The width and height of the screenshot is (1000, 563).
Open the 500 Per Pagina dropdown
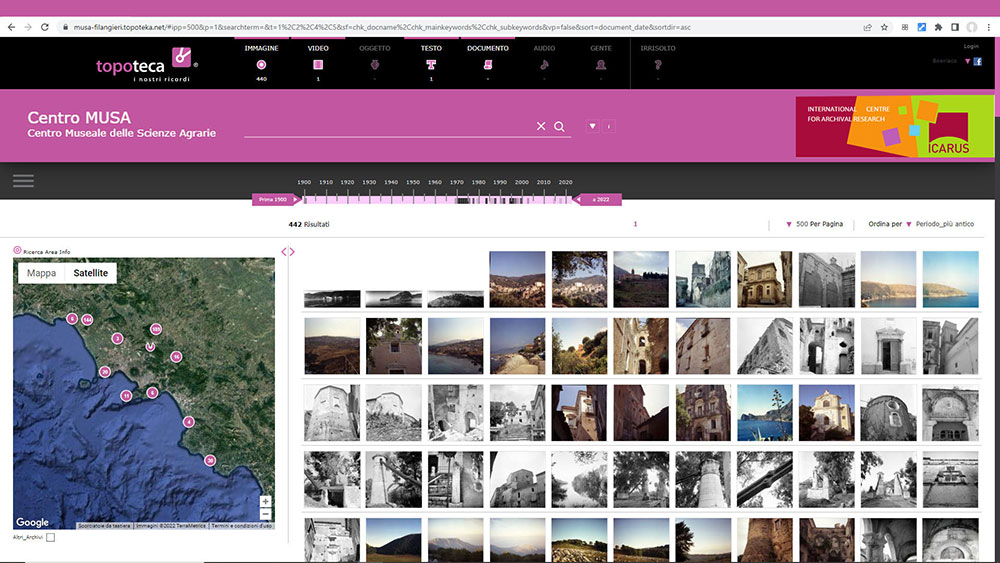tap(814, 224)
